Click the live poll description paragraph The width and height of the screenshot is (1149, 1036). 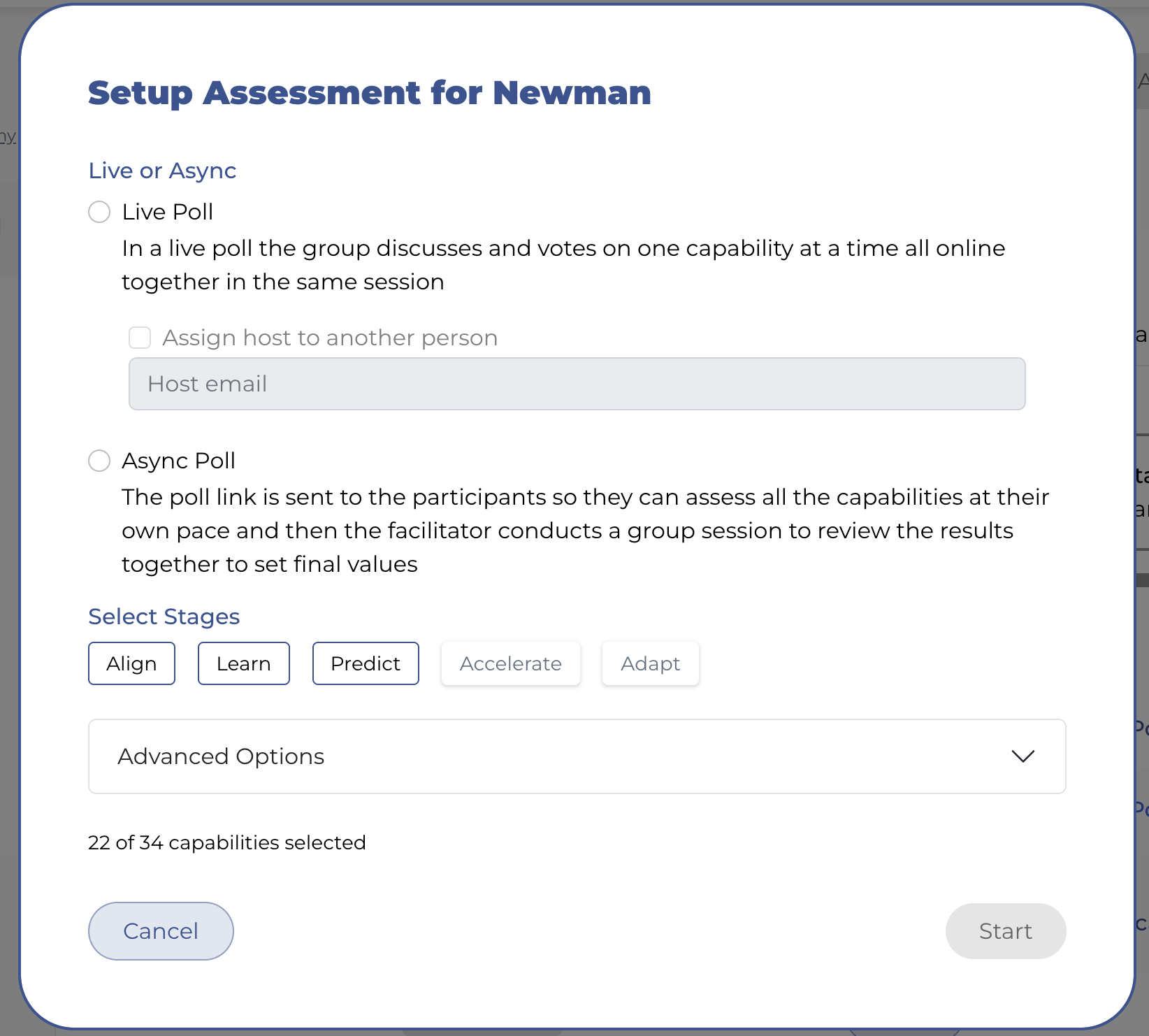tap(563, 265)
